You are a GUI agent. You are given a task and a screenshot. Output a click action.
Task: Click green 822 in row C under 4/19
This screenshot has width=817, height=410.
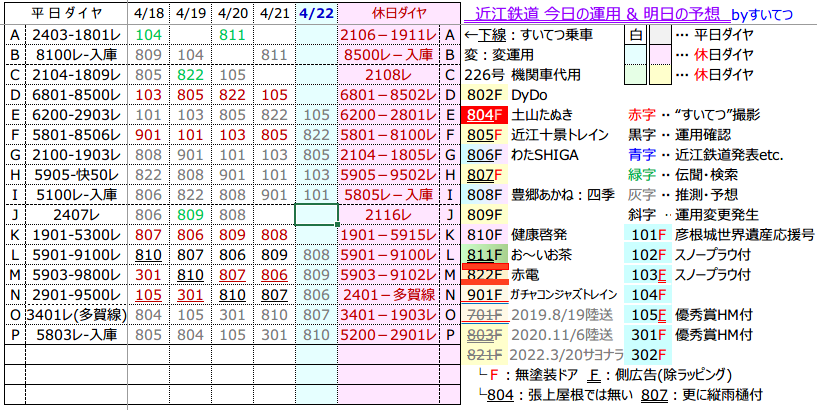point(190,75)
